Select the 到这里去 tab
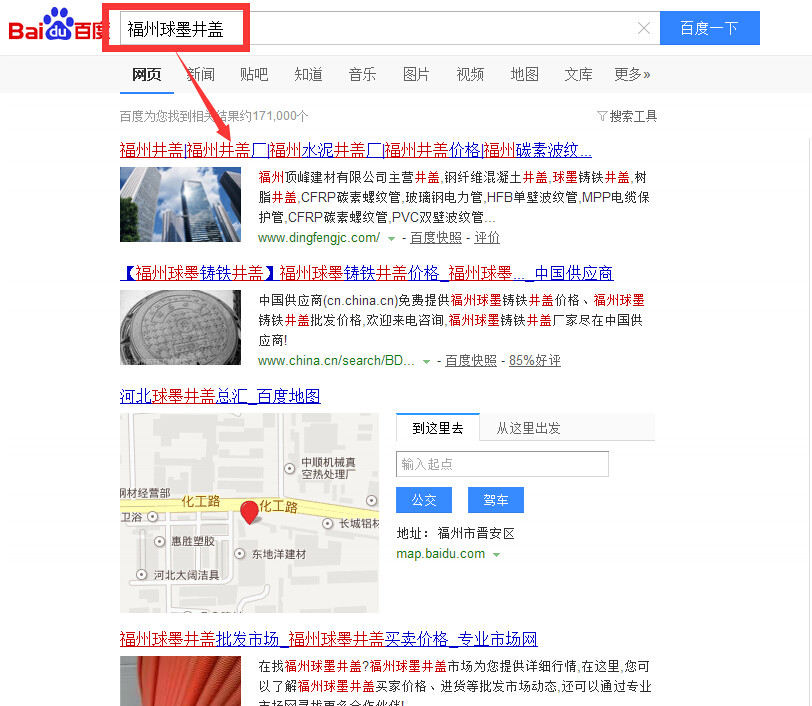This screenshot has height=706, width=812. pyautogui.click(x=438, y=428)
